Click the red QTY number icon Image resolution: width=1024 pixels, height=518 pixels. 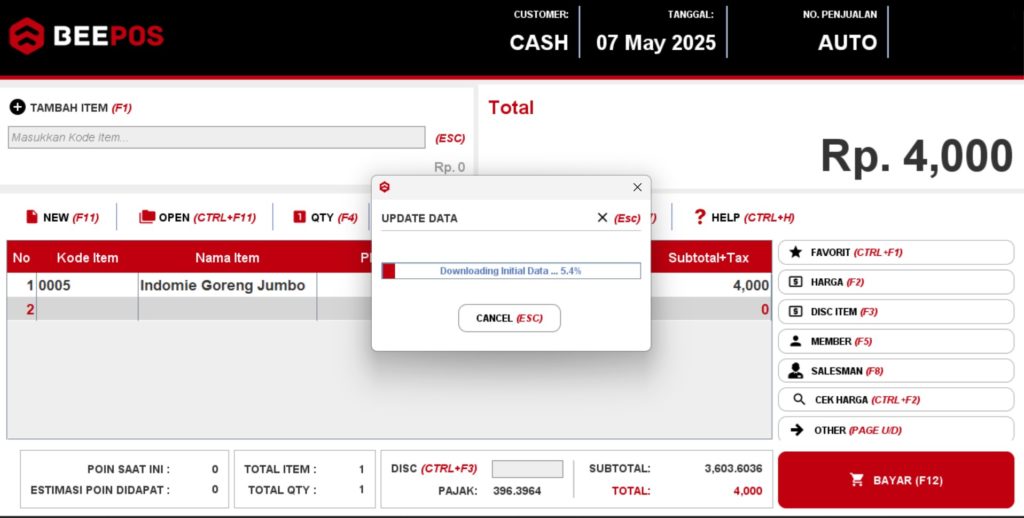coord(299,217)
